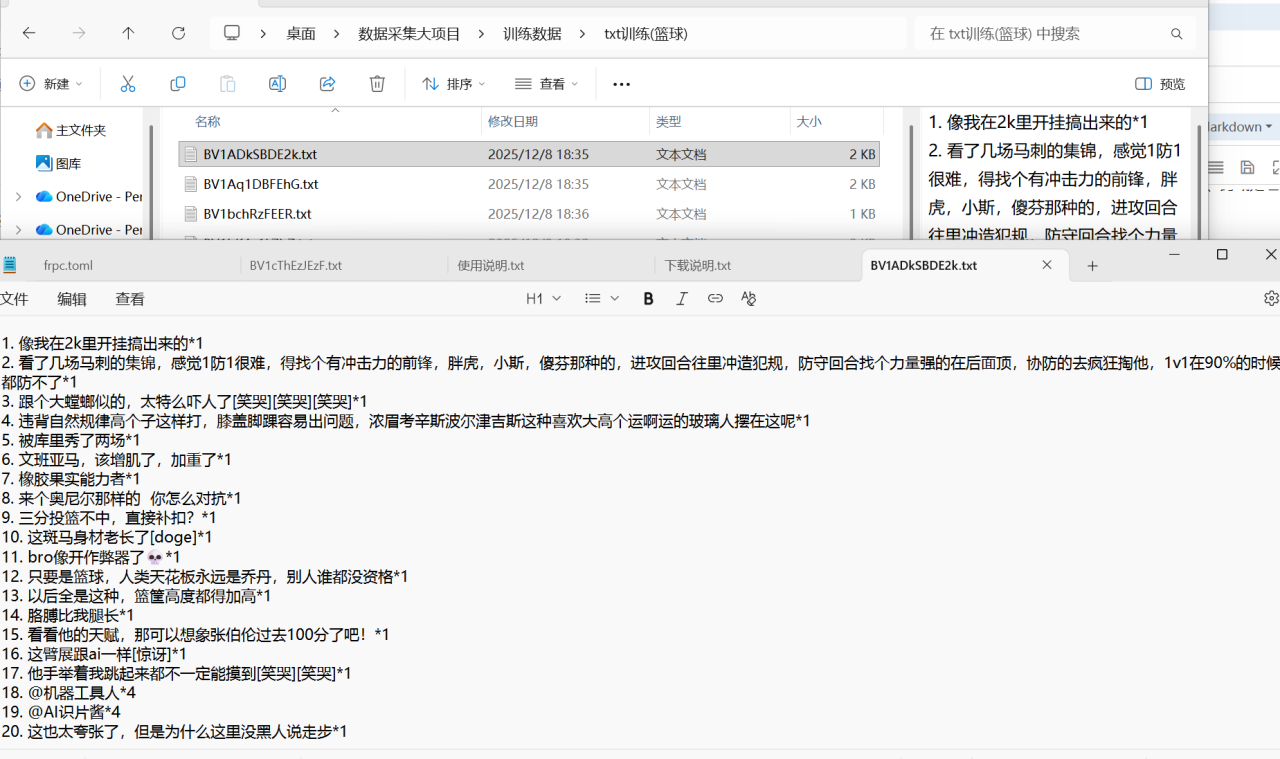1280x759 pixels.
Task: Save the document with the save icon
Action: point(1246,167)
